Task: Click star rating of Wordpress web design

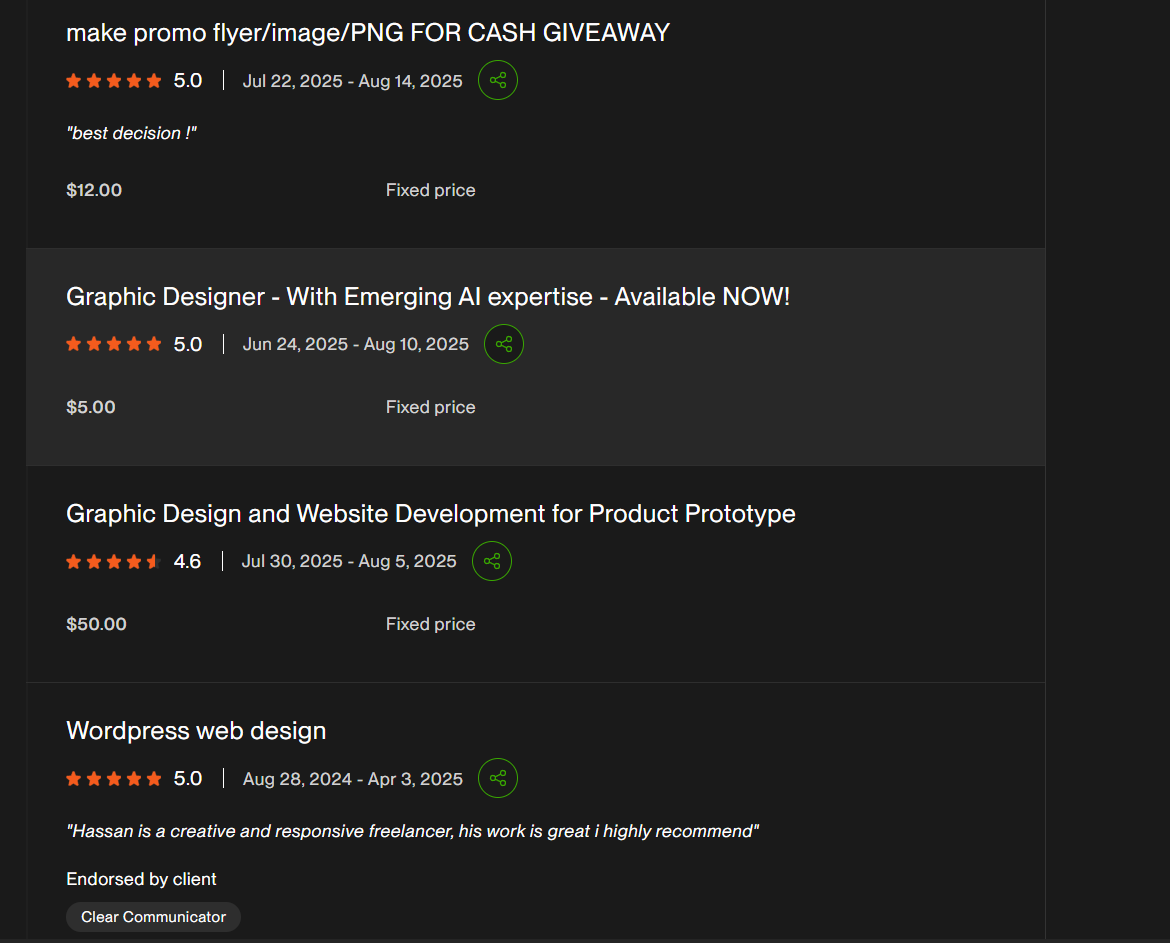Action: coord(113,779)
